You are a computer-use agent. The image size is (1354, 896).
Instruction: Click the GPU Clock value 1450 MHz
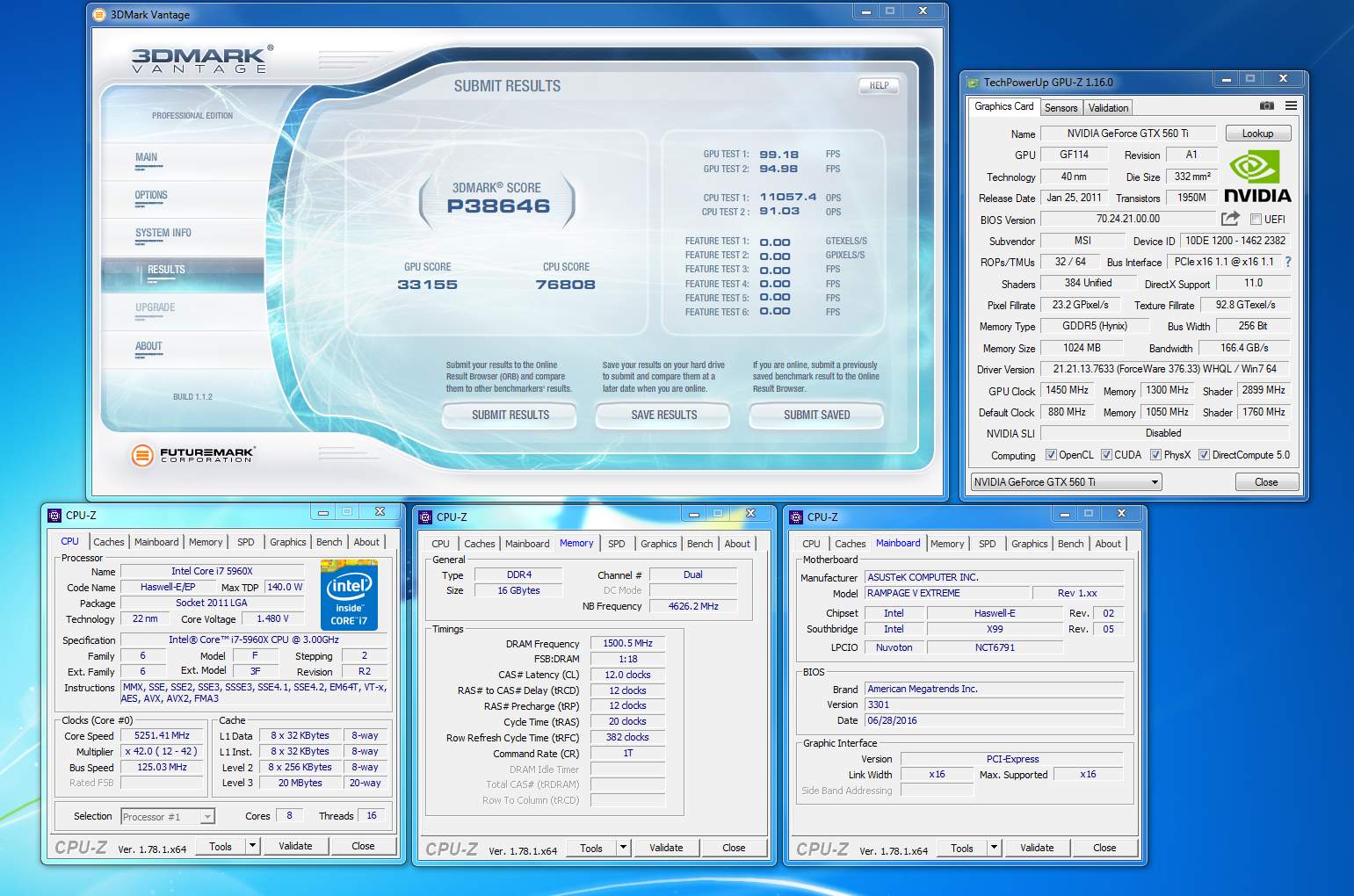[1067, 390]
